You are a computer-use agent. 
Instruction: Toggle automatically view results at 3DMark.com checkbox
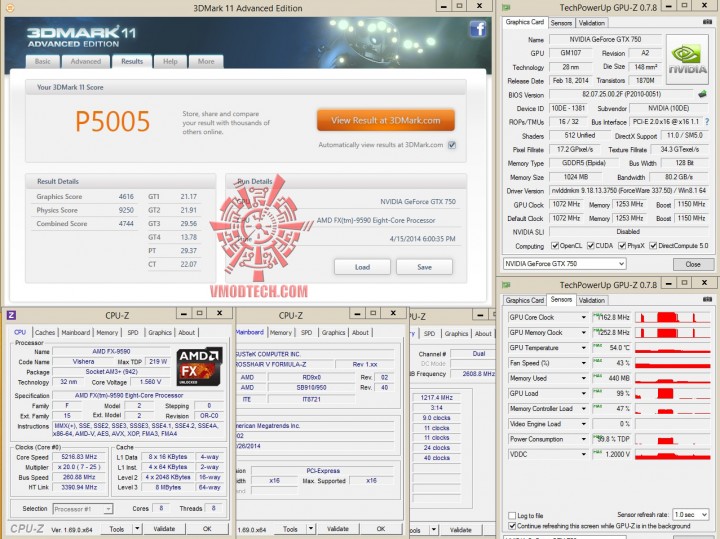452,145
